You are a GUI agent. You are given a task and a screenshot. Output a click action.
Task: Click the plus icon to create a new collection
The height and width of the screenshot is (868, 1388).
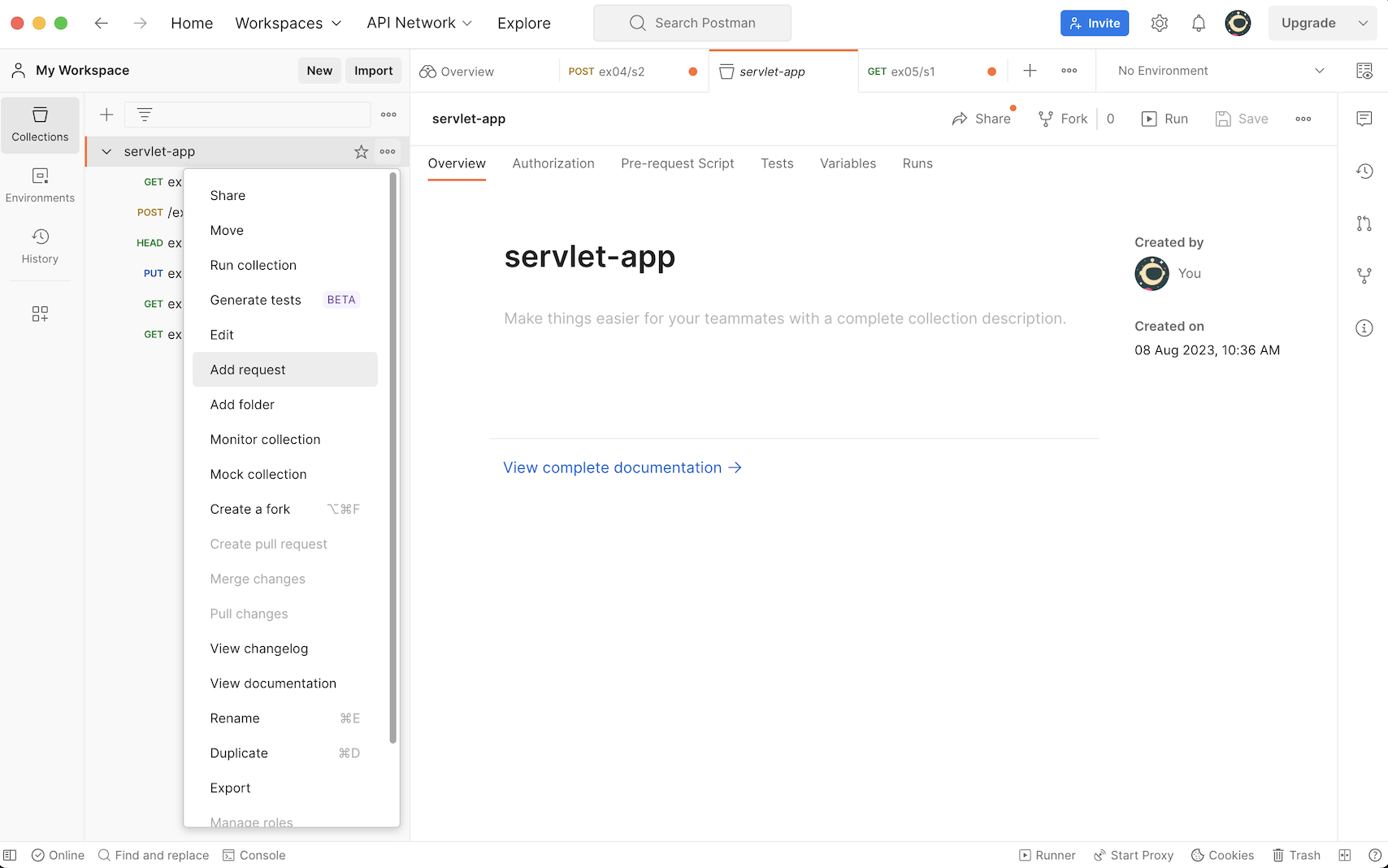[x=106, y=115]
